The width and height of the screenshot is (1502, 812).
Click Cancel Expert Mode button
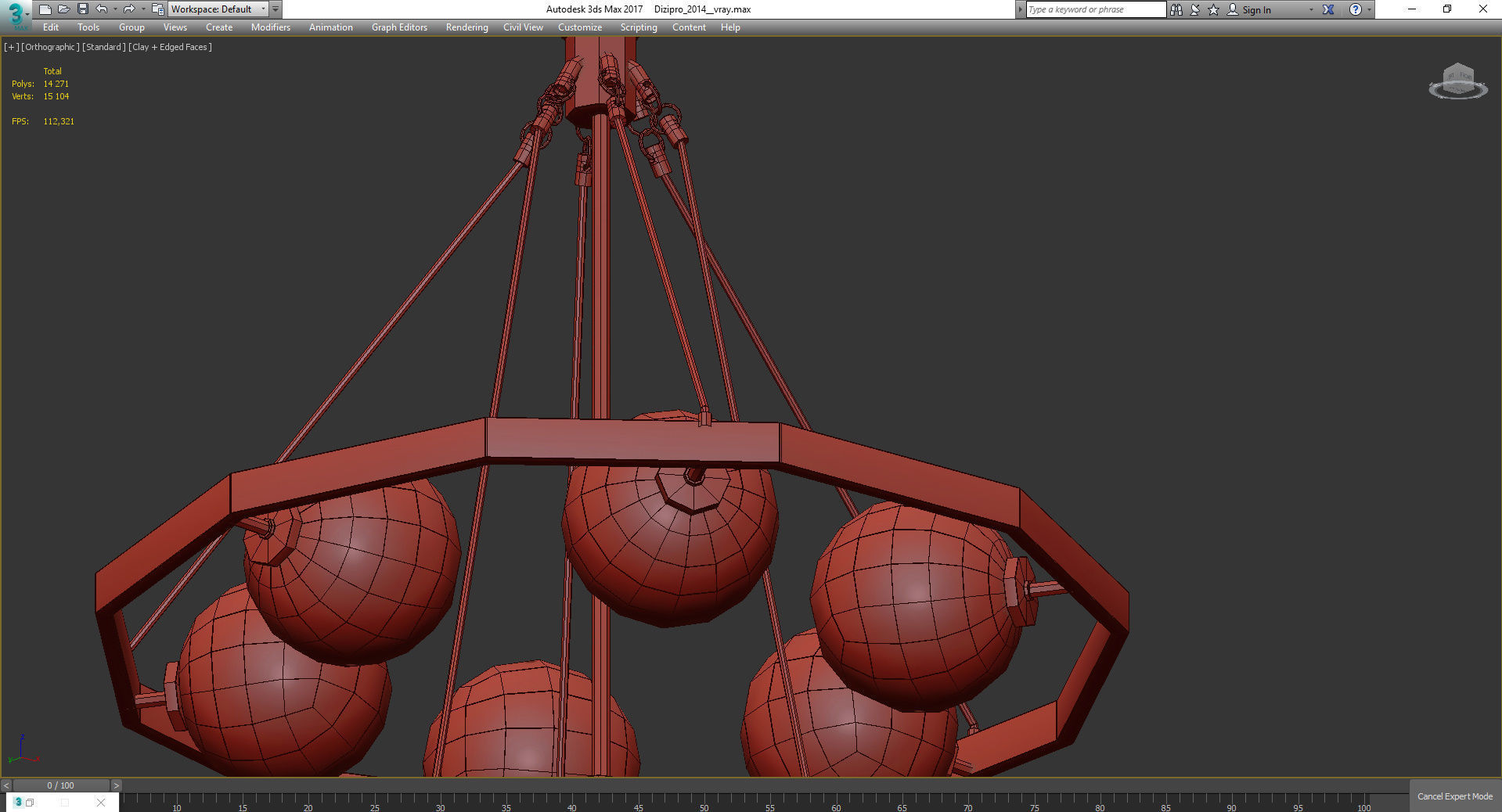point(1455,796)
